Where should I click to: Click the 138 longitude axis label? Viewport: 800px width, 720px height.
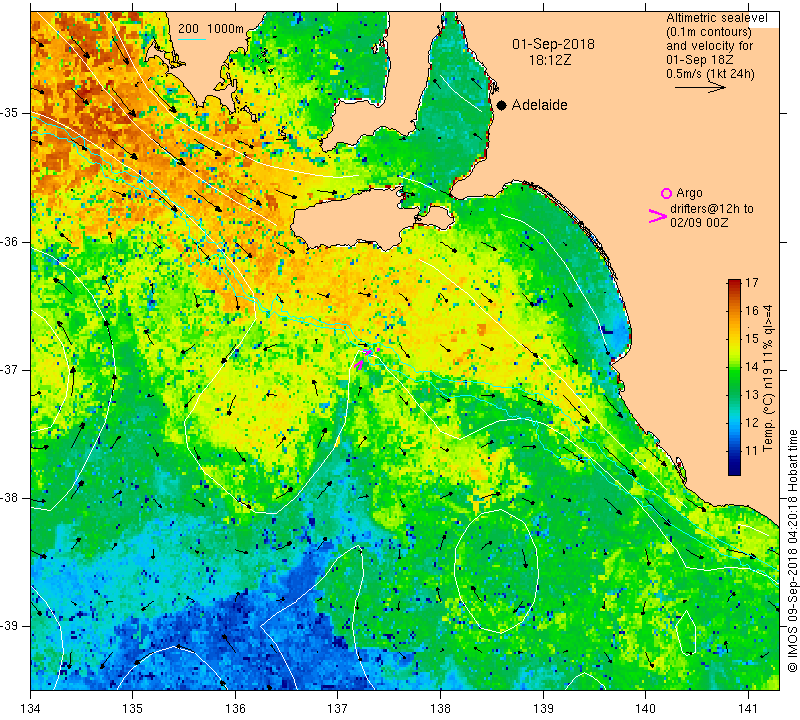(440, 708)
